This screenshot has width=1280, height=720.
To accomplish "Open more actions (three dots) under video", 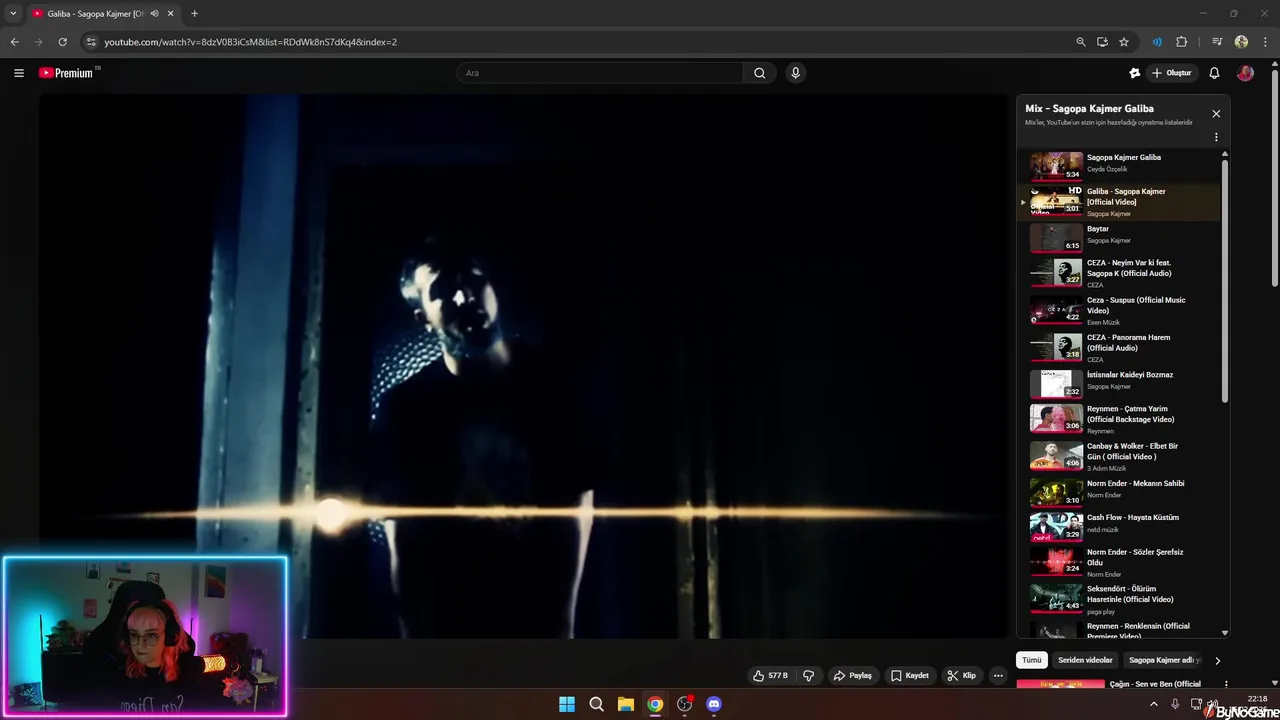I will point(997,675).
